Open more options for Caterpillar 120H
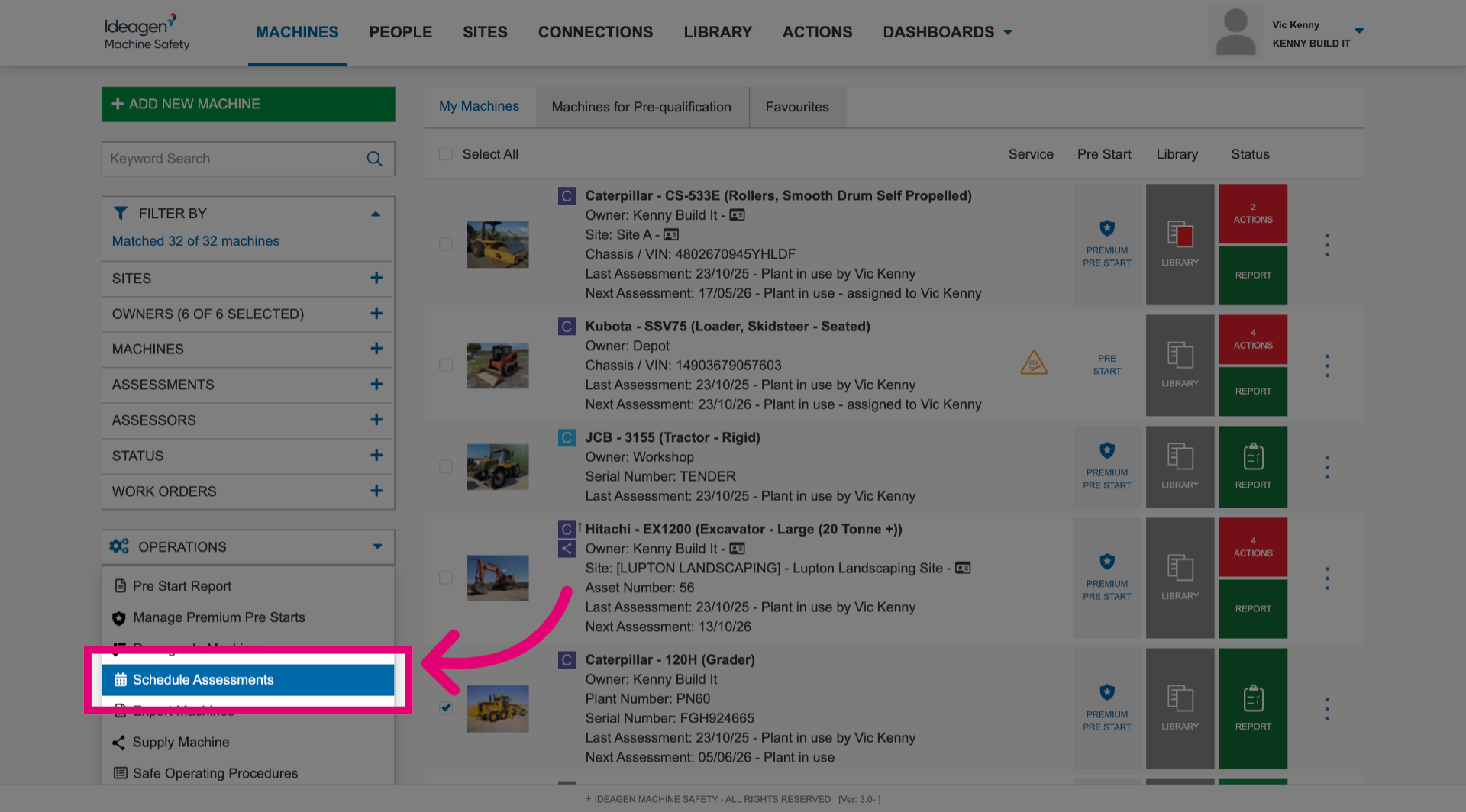 pyautogui.click(x=1327, y=709)
